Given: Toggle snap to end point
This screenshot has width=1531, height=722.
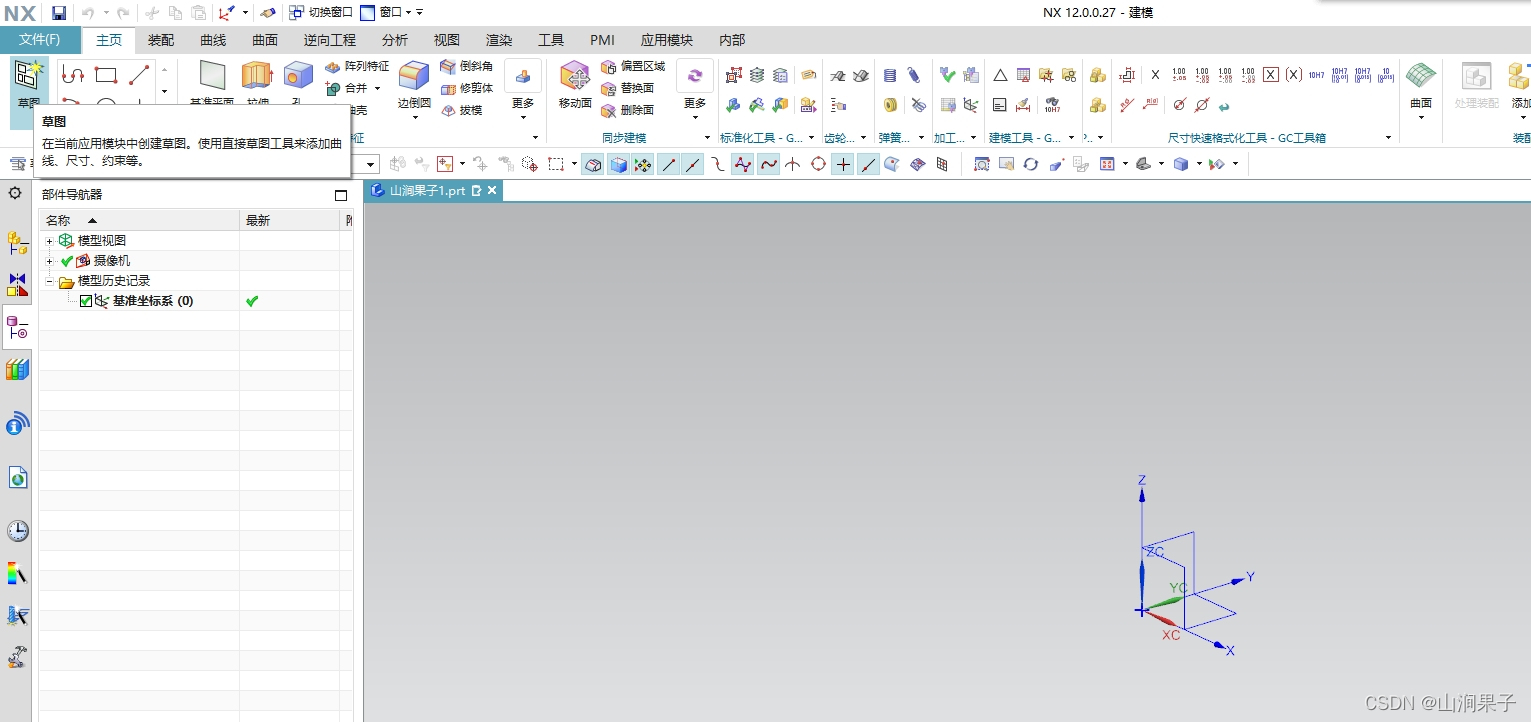Looking at the screenshot, I should point(669,164).
